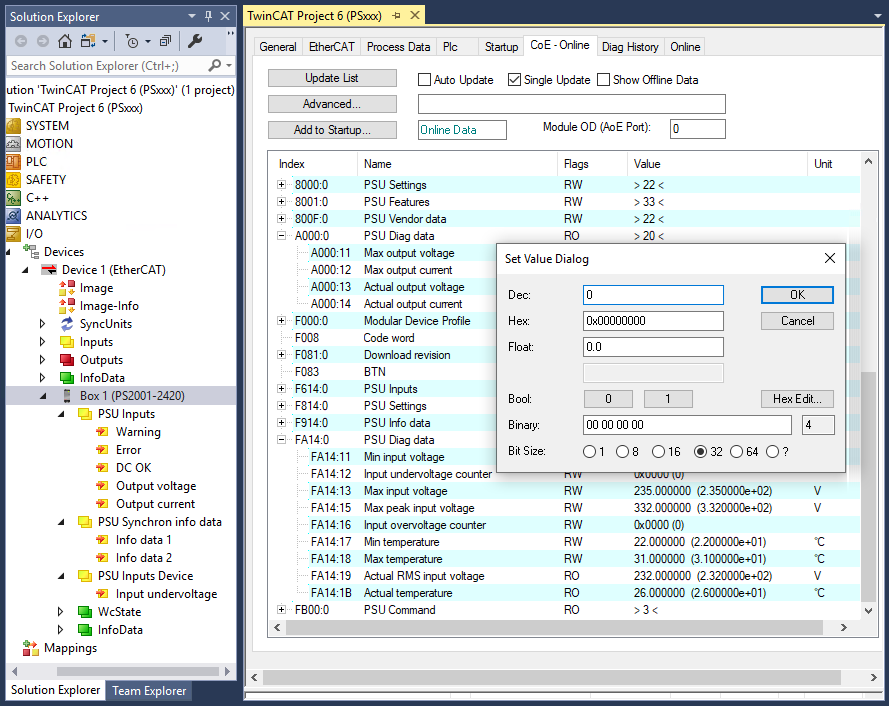Viewport: 890px width, 707px height.
Task: Click the Advanced... button
Action: click(x=332, y=104)
